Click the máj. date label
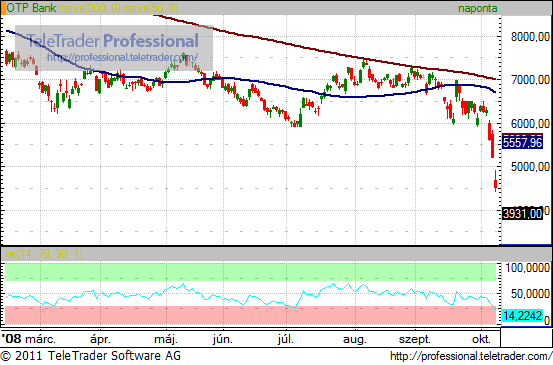 [166, 339]
